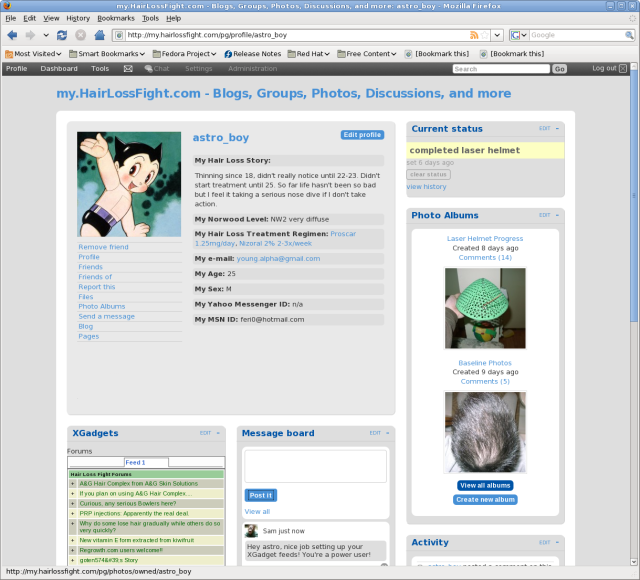Open the Baseline Photos album thumbnail

(x=485, y=432)
